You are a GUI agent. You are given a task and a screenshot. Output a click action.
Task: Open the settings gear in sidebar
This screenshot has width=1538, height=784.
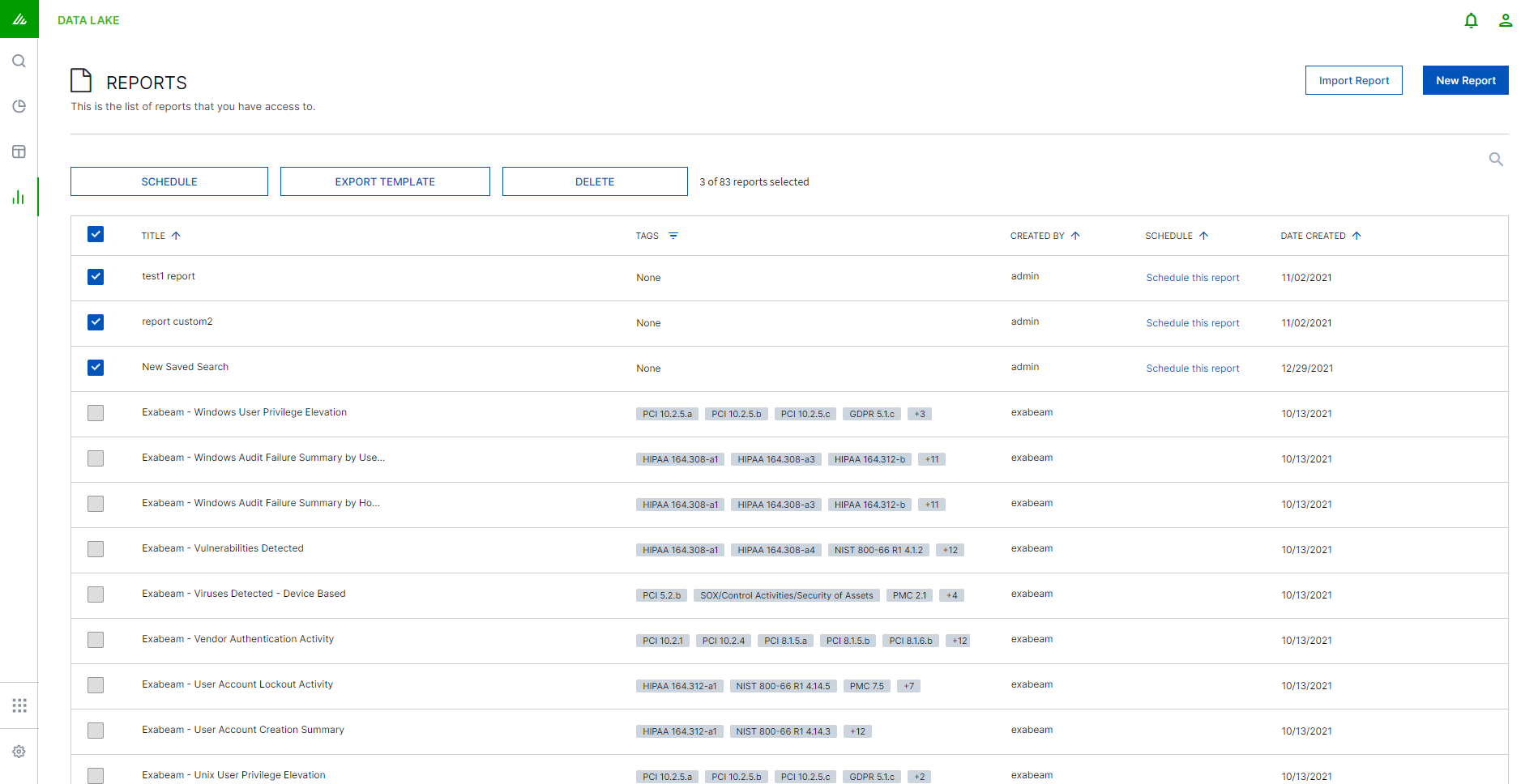coord(19,752)
